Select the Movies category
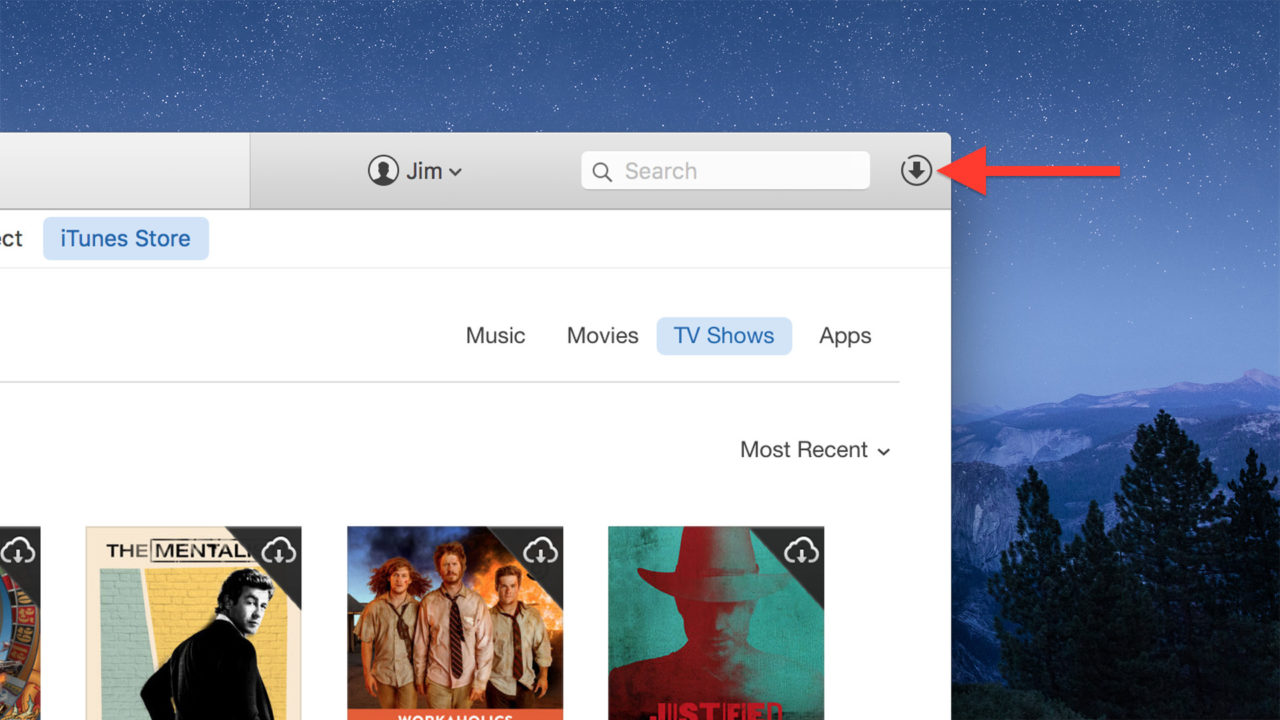1280x720 pixels. click(602, 336)
